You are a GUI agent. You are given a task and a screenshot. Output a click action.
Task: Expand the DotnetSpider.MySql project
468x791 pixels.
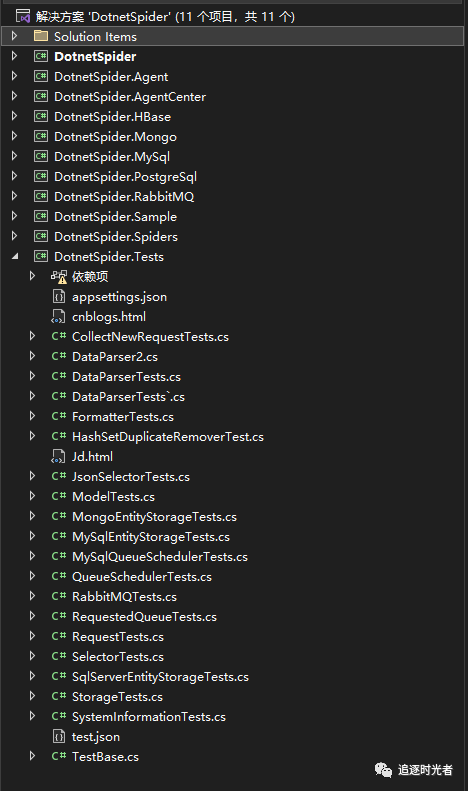(x=14, y=156)
